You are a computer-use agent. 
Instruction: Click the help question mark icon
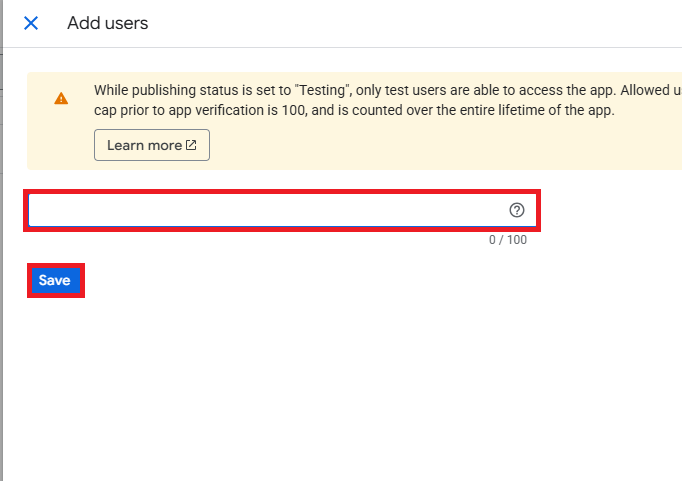coord(517,210)
